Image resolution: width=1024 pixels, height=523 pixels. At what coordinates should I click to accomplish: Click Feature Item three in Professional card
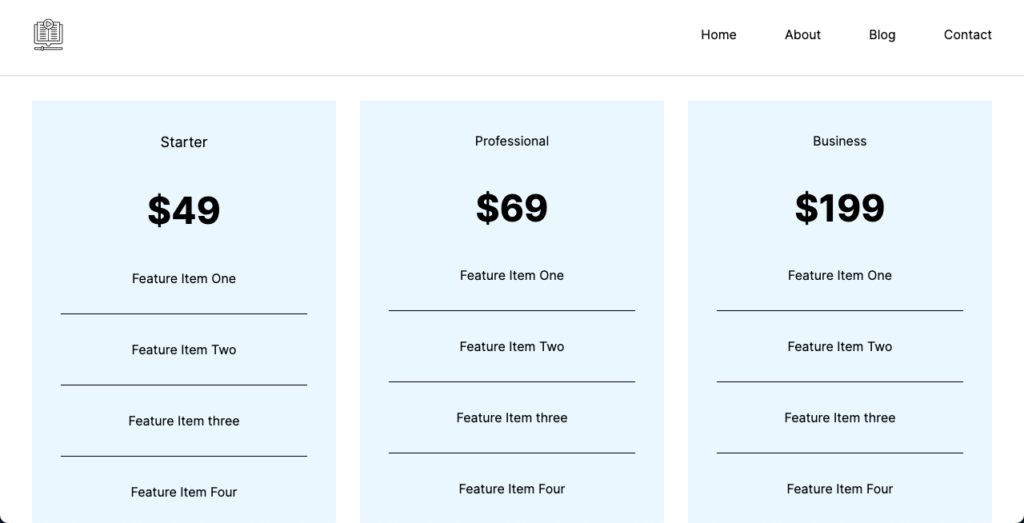(512, 418)
